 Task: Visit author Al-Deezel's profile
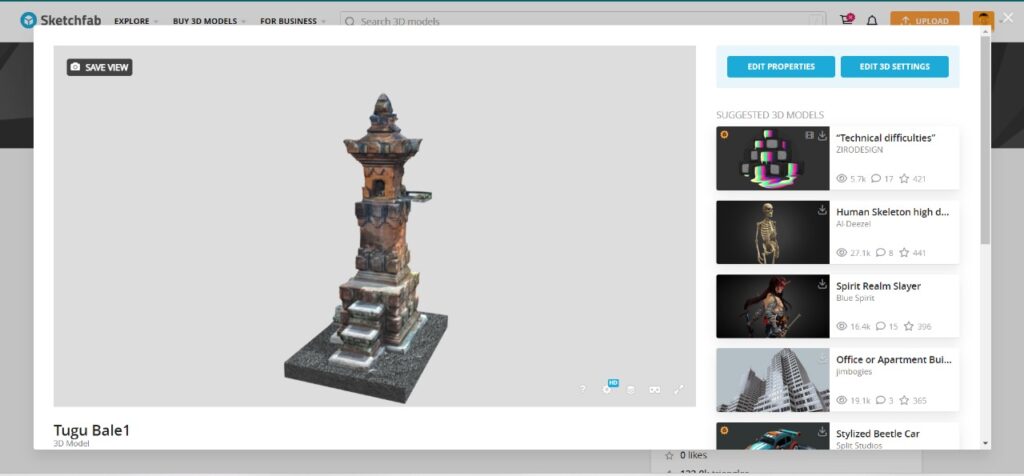[854, 224]
